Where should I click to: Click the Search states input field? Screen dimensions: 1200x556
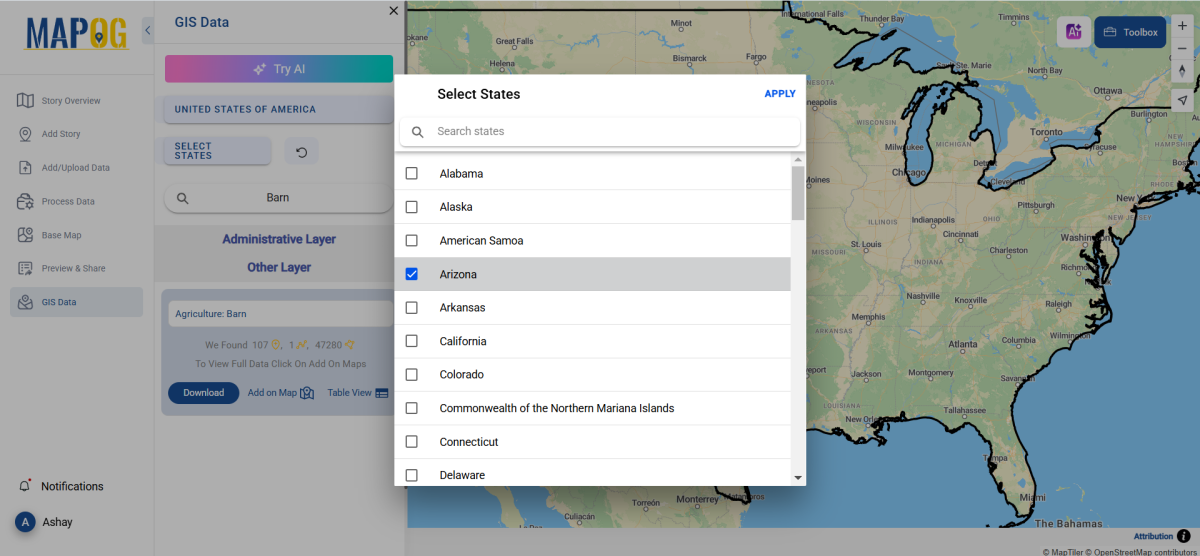[600, 131]
